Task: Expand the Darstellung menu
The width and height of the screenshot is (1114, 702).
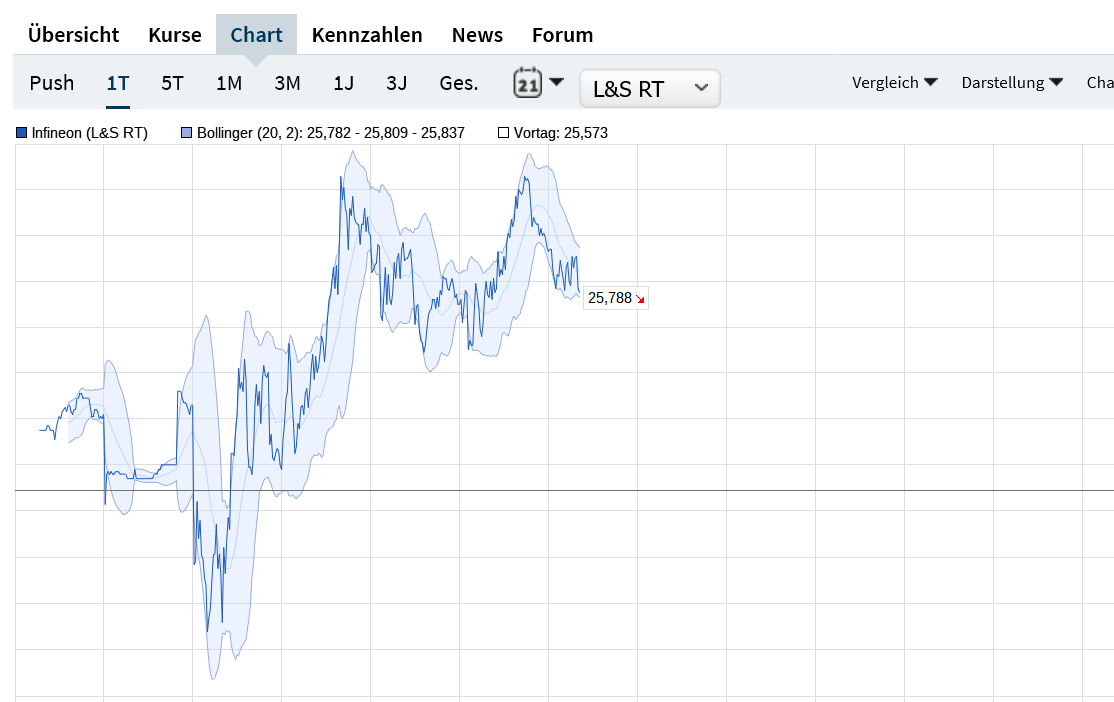Action: click(1011, 83)
